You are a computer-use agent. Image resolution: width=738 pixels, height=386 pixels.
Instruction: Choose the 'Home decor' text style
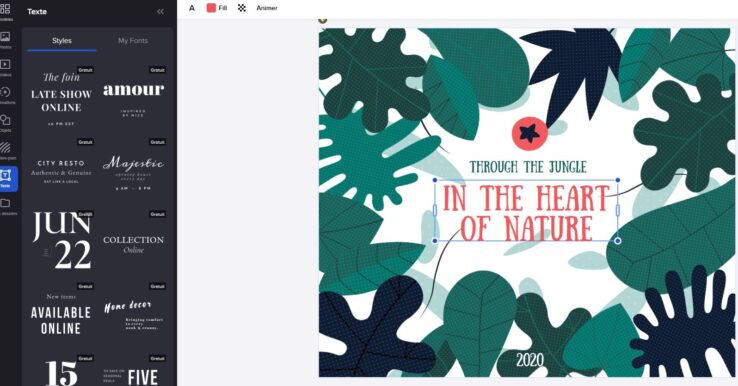pos(134,314)
